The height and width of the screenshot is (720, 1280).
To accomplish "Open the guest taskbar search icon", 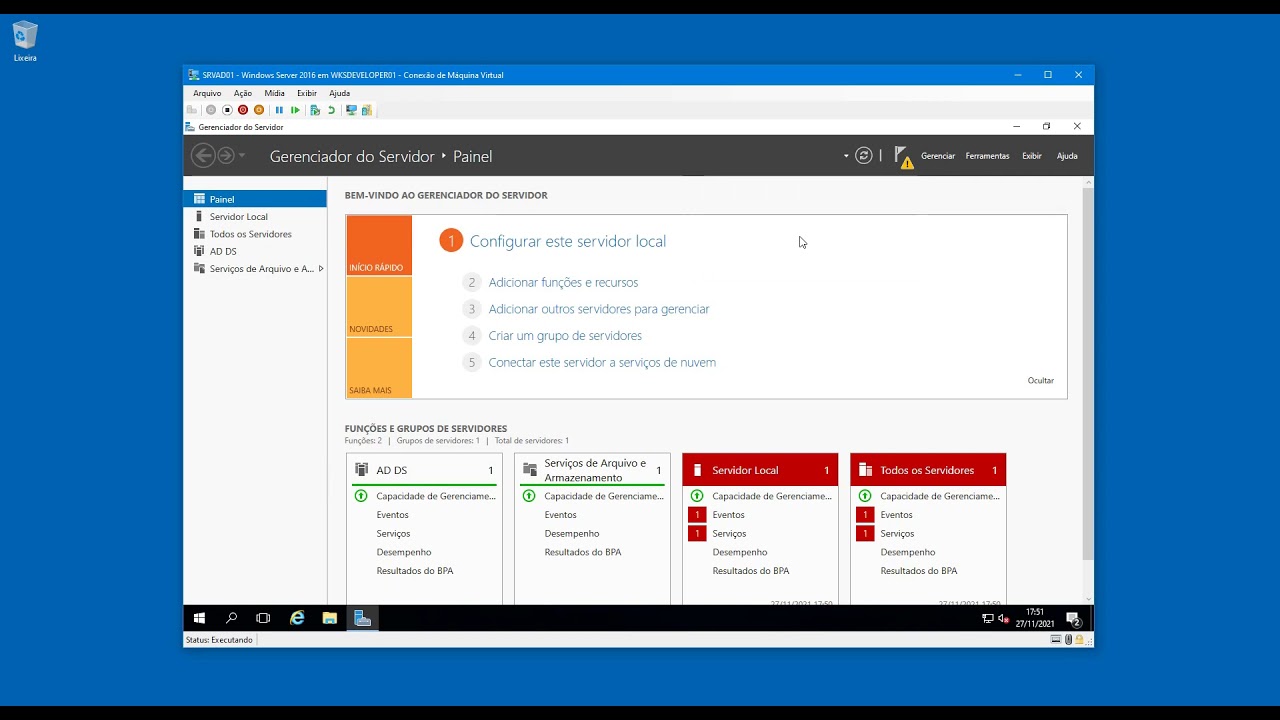I will pos(231,618).
